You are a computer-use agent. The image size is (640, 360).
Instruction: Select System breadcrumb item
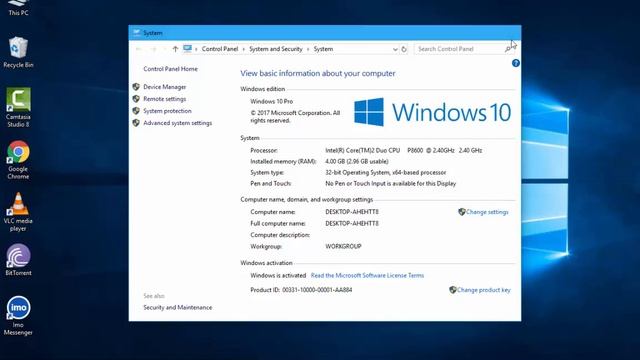point(323,49)
